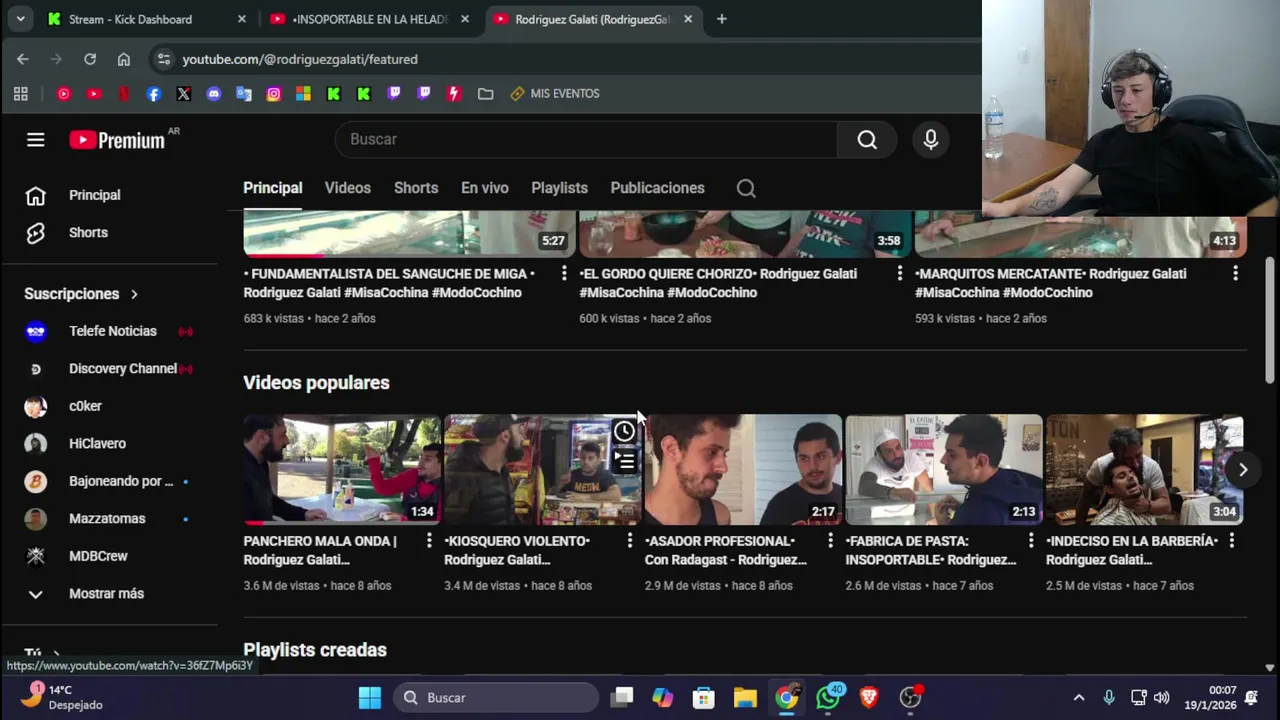
Task: Play the PANCHERO MALA ONDA thumbnail
Action: click(x=342, y=469)
